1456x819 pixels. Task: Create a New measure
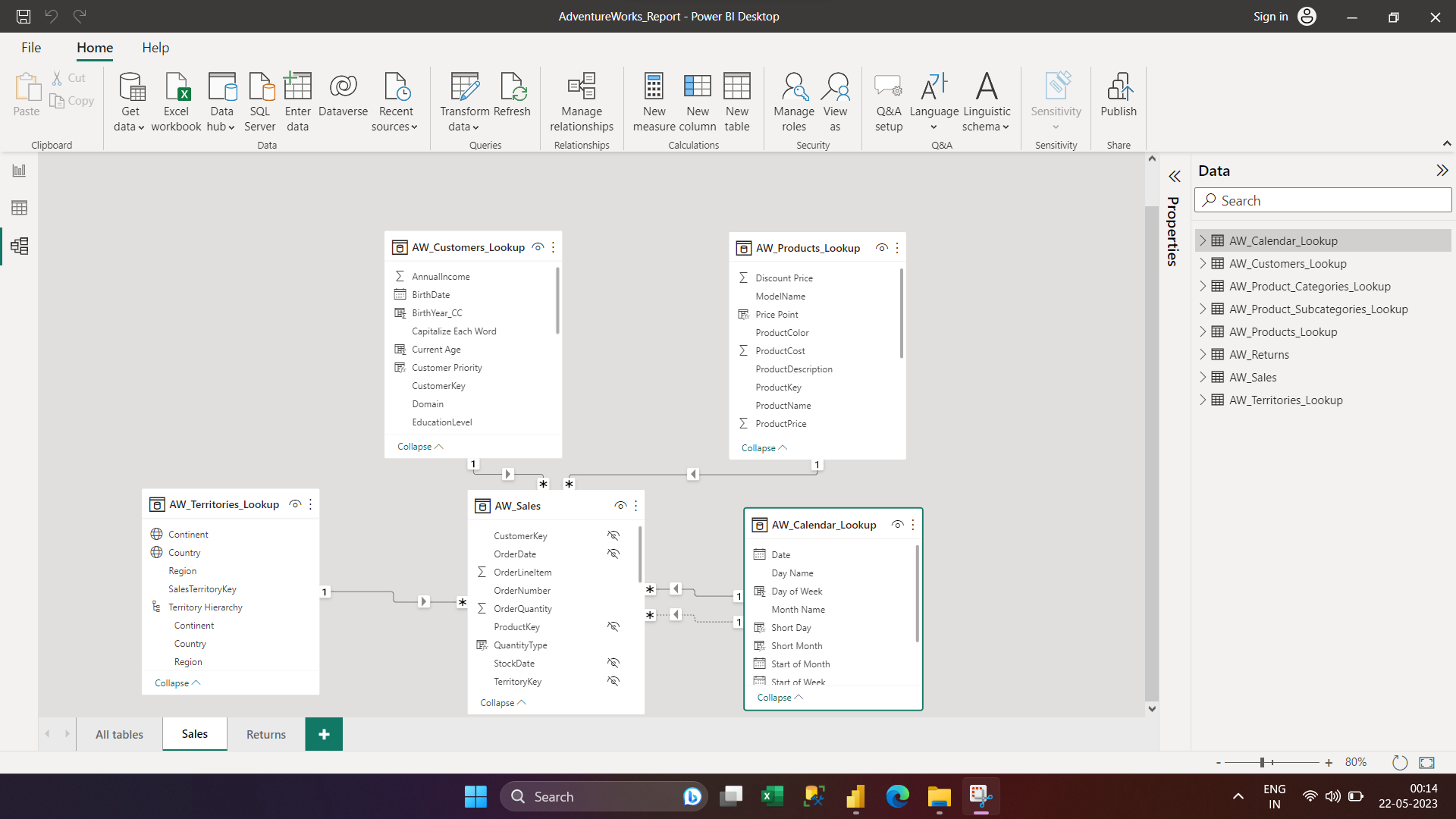[x=654, y=102]
